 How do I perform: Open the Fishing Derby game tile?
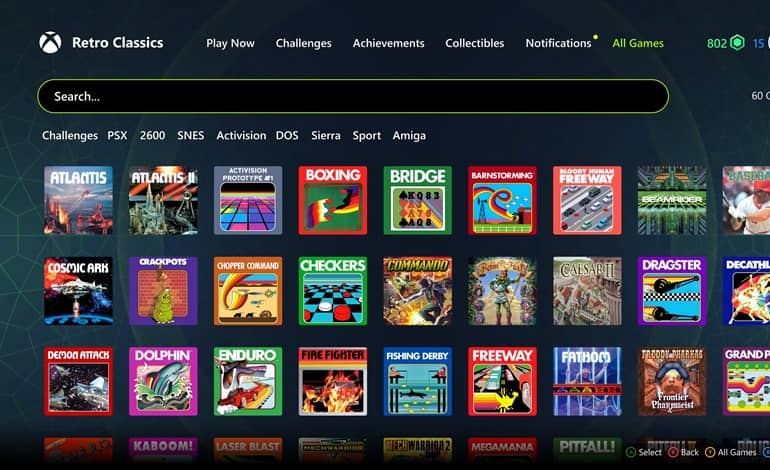417,382
